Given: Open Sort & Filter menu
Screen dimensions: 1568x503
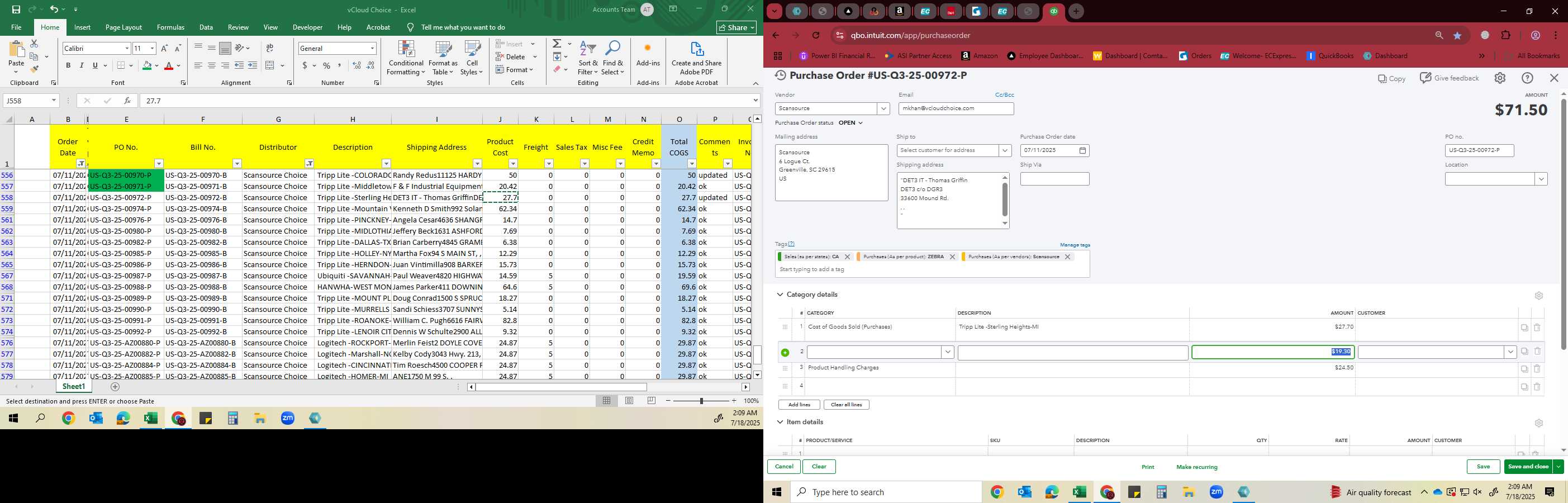Looking at the screenshot, I should [x=588, y=59].
